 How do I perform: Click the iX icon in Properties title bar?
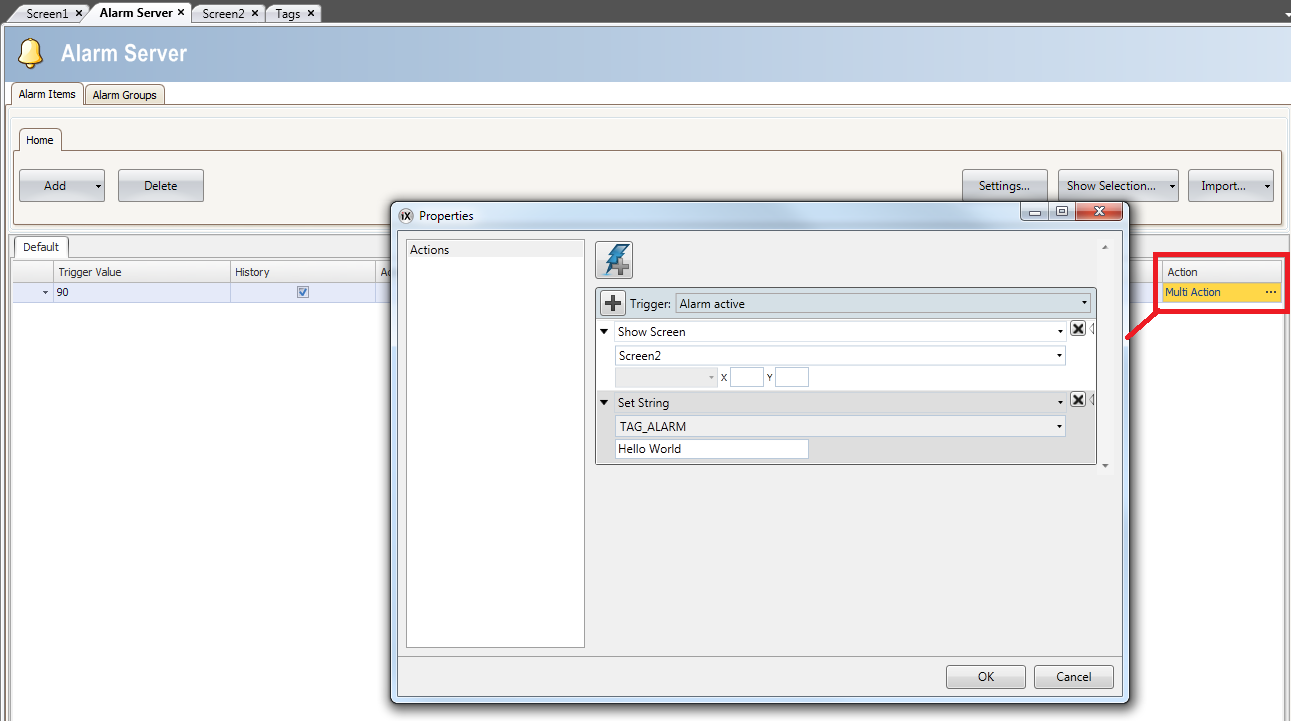[406, 215]
